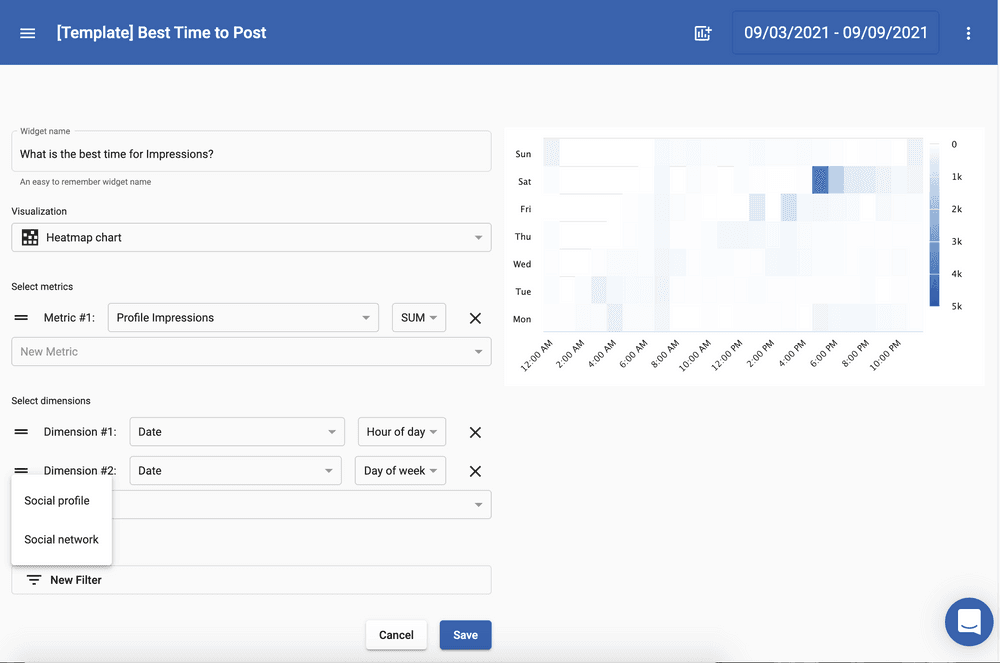The height and width of the screenshot is (663, 1000).
Task: Change the SUM aggregation dropdown
Action: [419, 318]
